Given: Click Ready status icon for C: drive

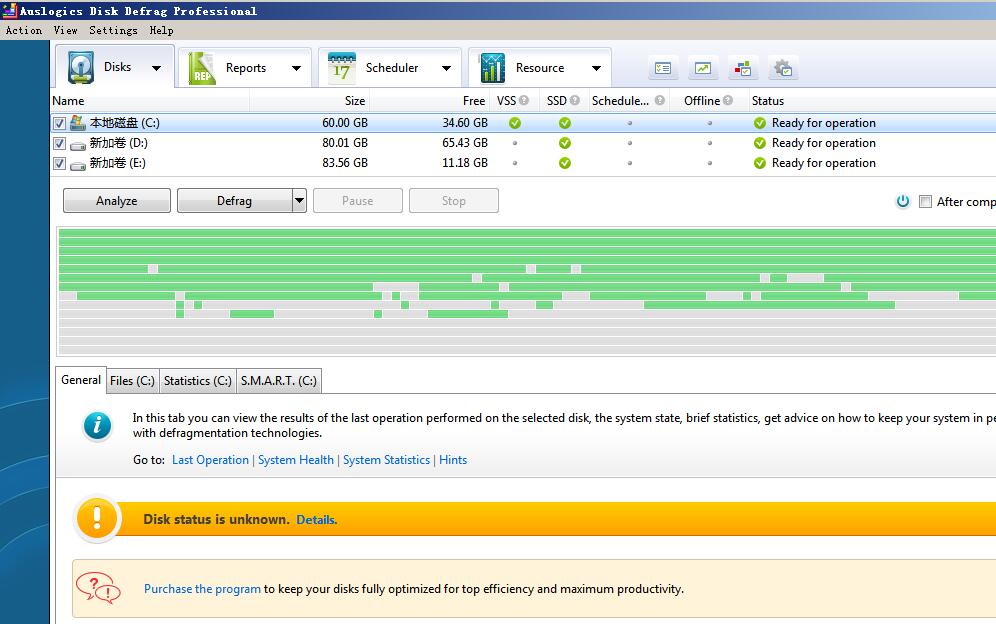Looking at the screenshot, I should (759, 123).
